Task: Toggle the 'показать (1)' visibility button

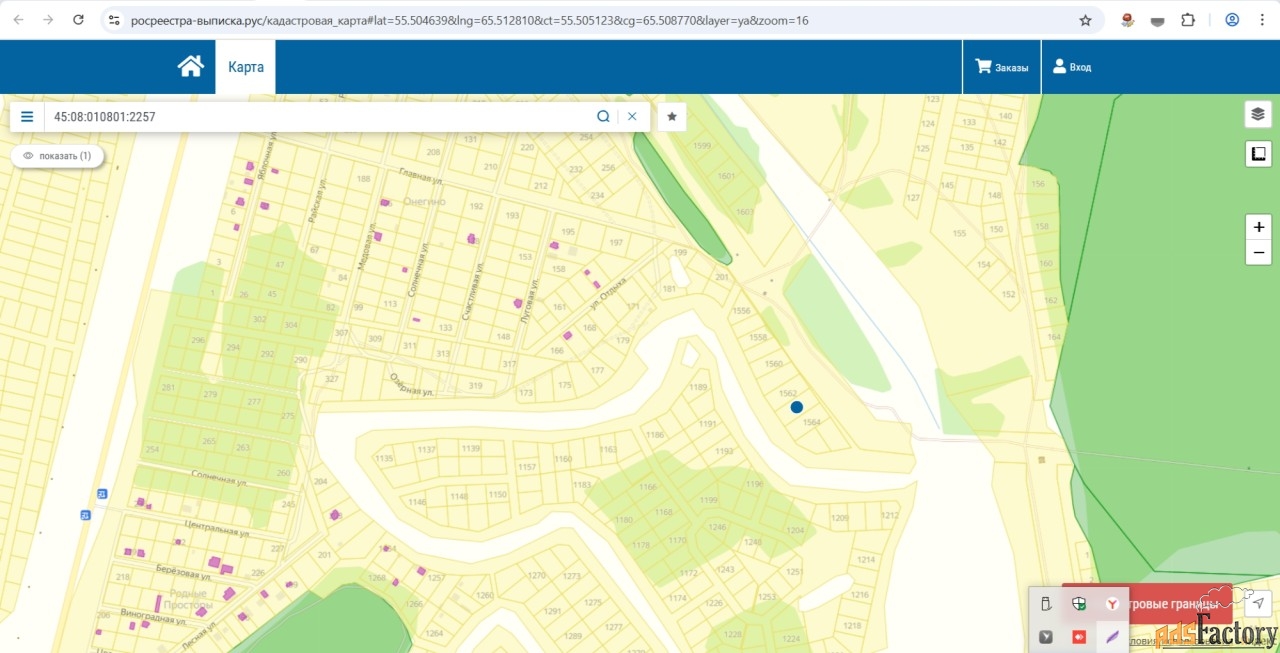Action: tap(57, 156)
